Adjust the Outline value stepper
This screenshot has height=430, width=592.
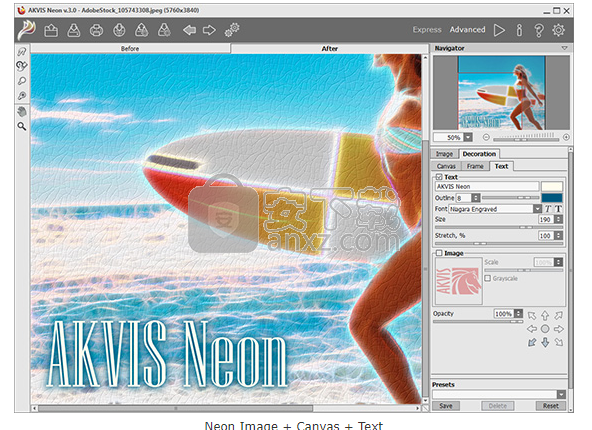[x=476, y=198]
